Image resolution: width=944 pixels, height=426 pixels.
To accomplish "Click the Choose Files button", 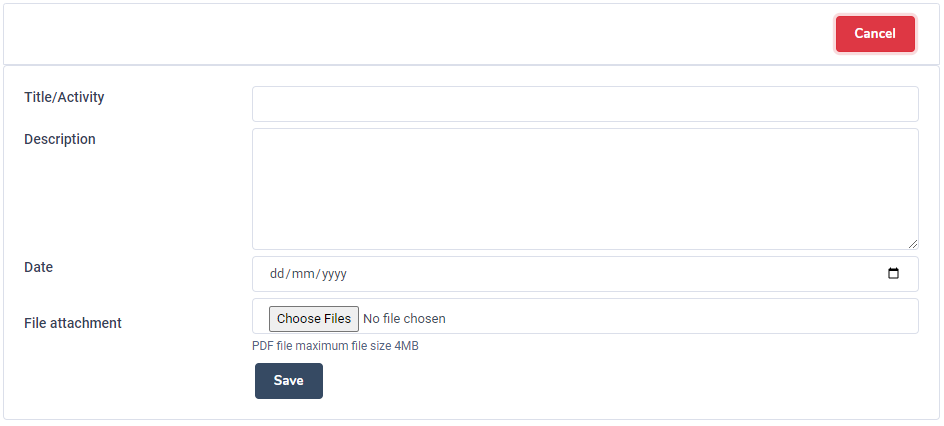I will [x=314, y=319].
